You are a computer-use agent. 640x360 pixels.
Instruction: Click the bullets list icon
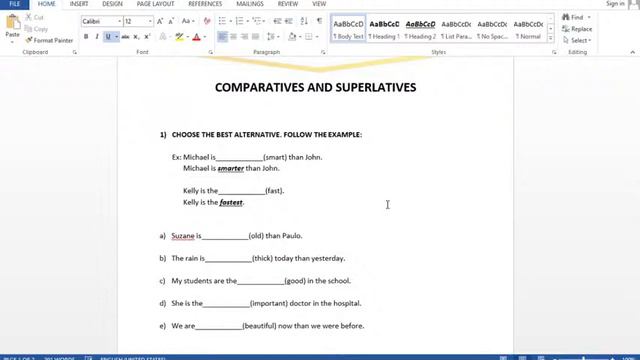click(222, 21)
